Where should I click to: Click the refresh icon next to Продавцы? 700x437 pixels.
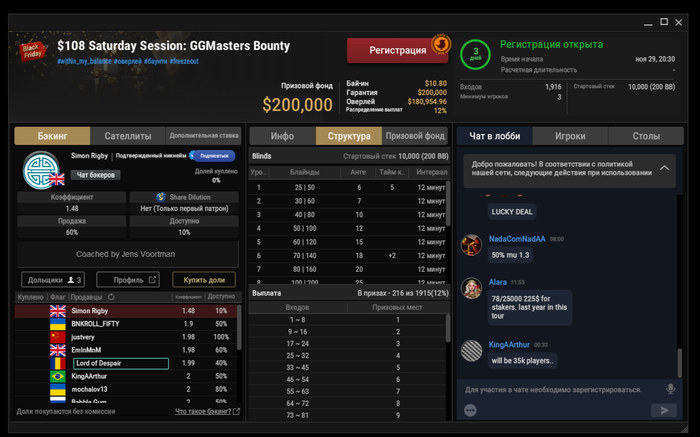(x=111, y=297)
